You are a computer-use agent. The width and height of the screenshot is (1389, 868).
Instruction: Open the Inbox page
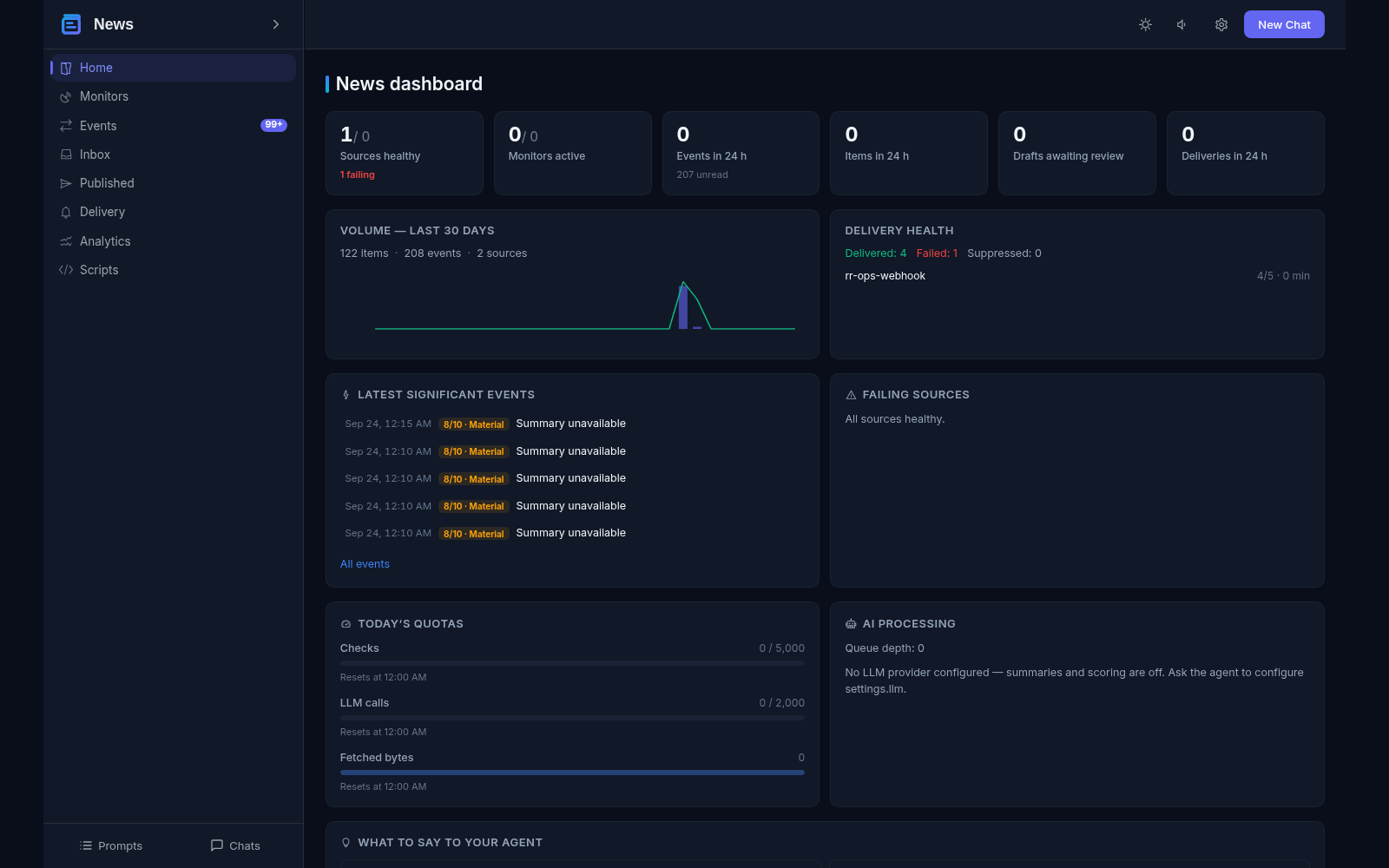(174, 155)
